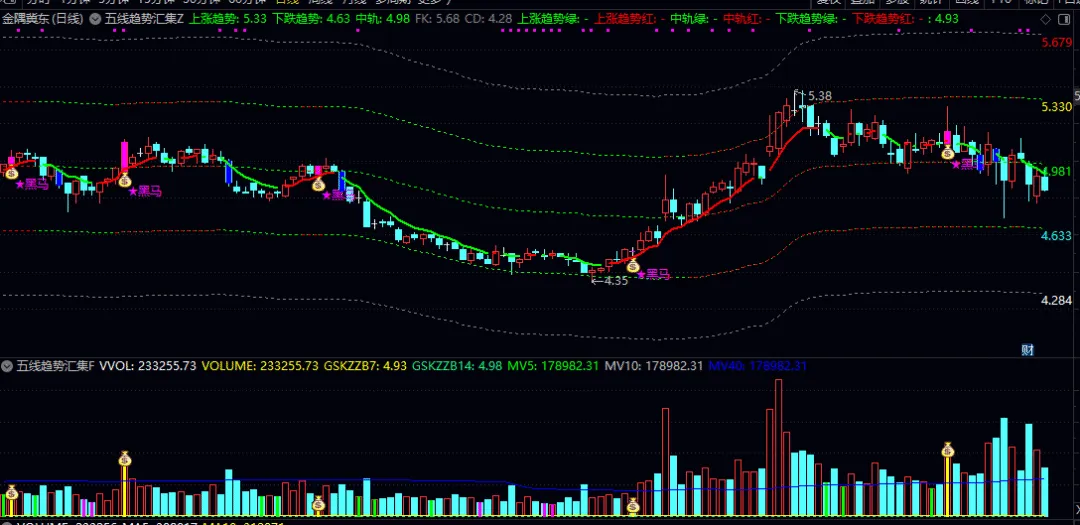Click the 4.284 price axis value
Screen dimensions: 1080x525
[x=1057, y=300]
